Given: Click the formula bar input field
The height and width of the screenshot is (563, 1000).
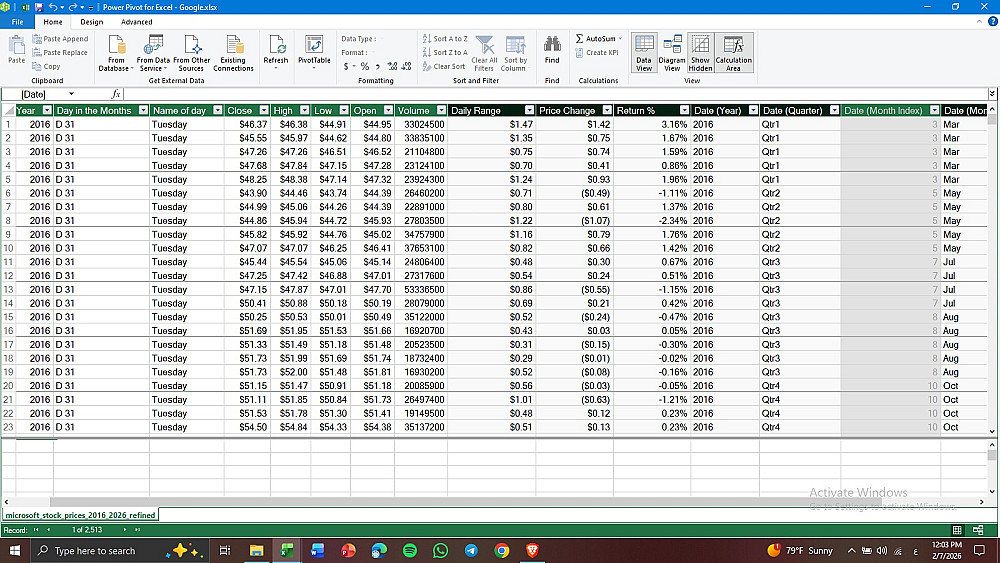Looking at the screenshot, I should (x=555, y=94).
